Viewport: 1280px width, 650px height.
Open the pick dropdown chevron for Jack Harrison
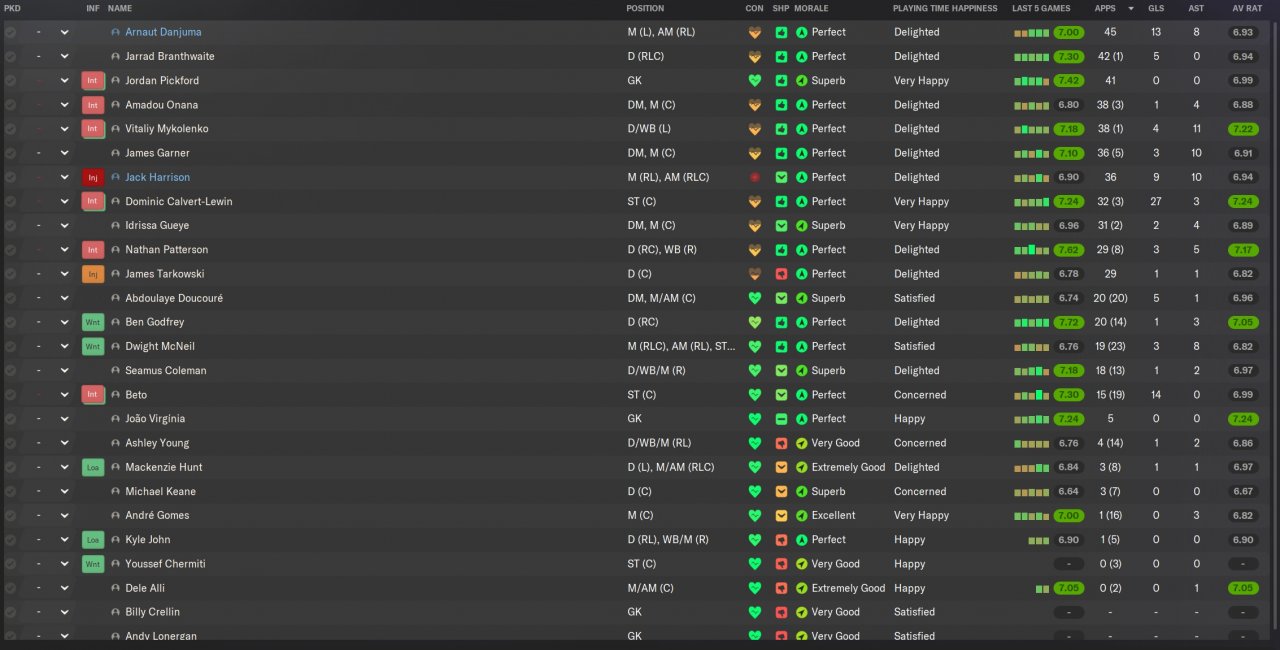pyautogui.click(x=64, y=177)
